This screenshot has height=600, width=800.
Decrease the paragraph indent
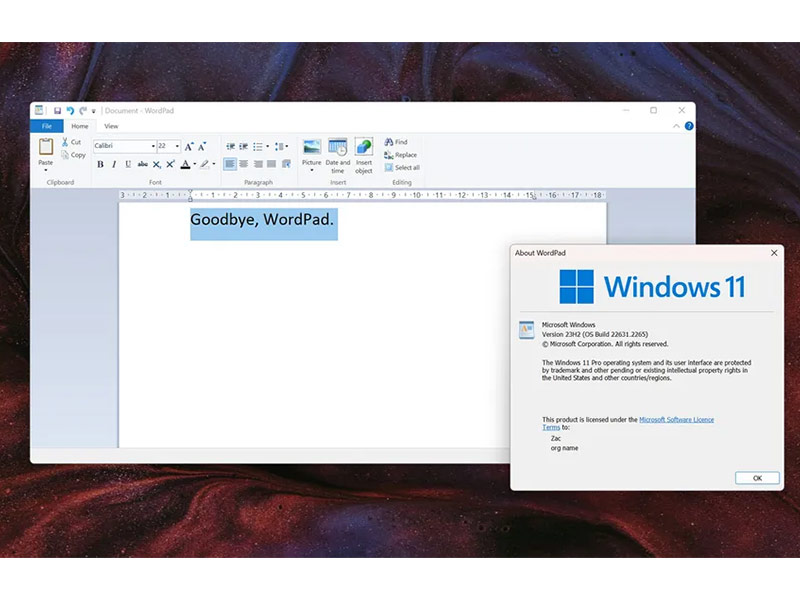(x=231, y=146)
